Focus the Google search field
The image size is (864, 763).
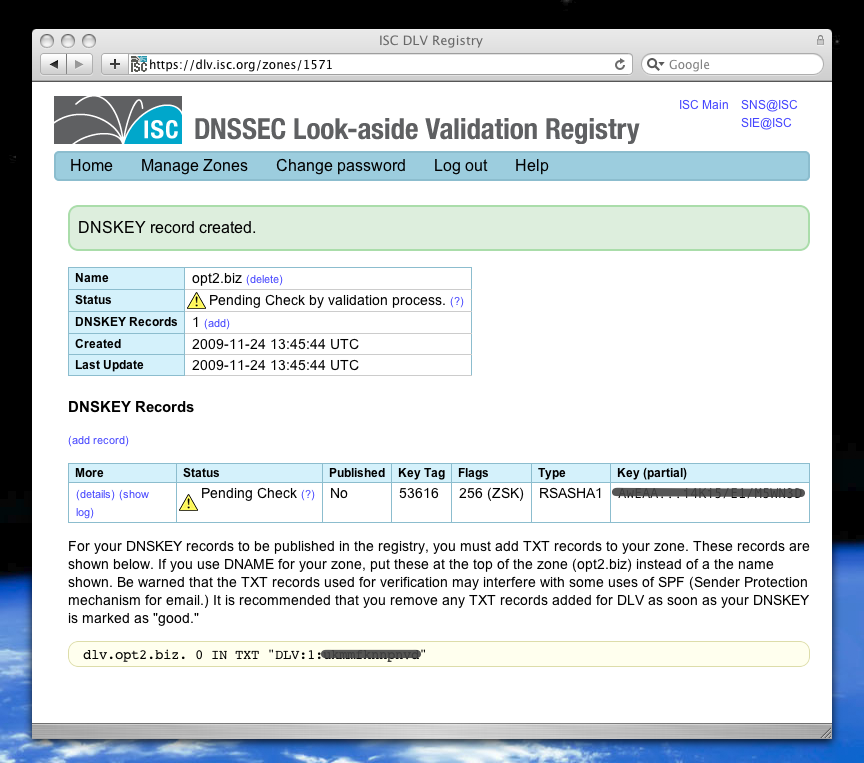click(x=732, y=64)
